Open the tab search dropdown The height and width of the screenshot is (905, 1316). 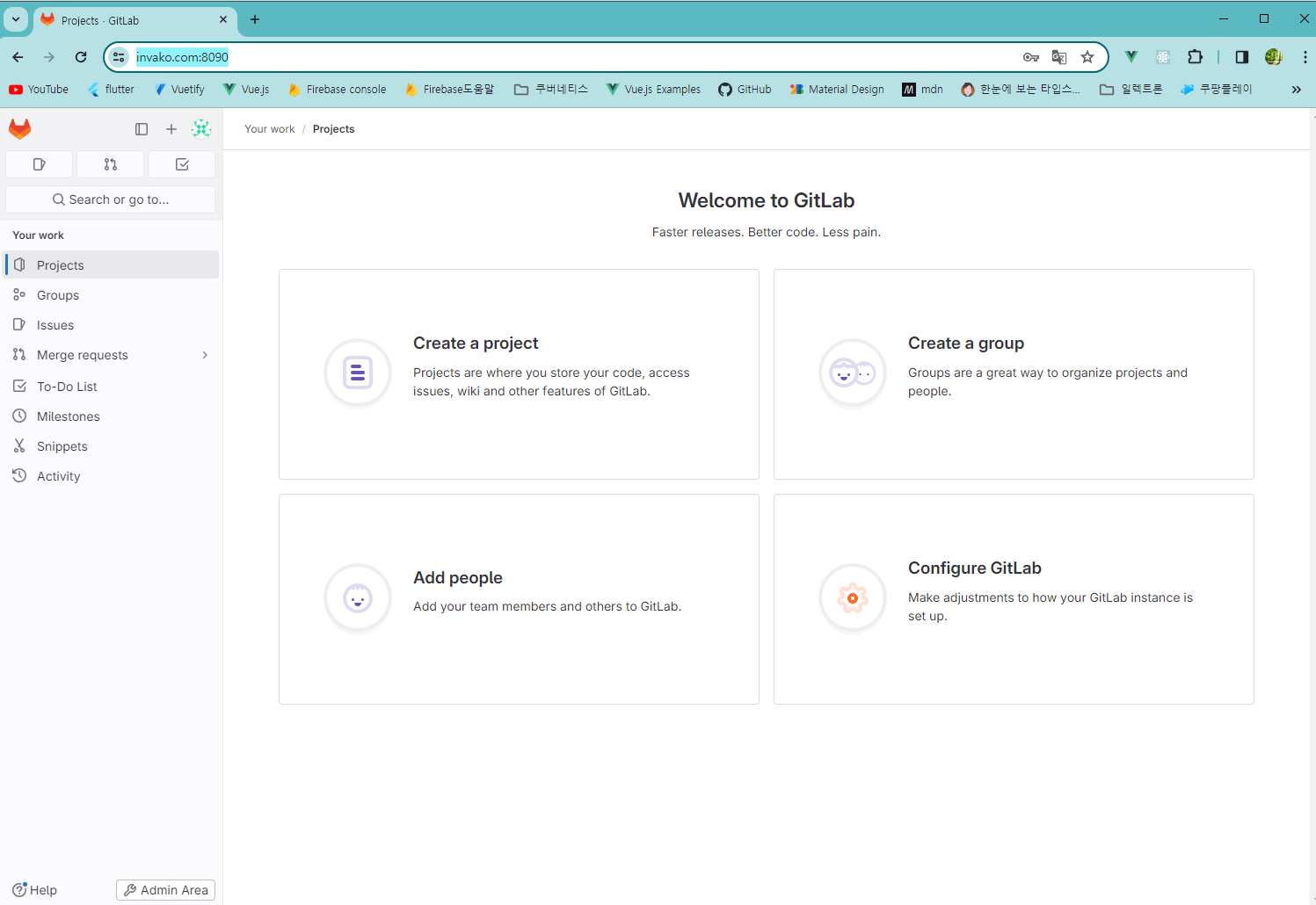coord(16,19)
